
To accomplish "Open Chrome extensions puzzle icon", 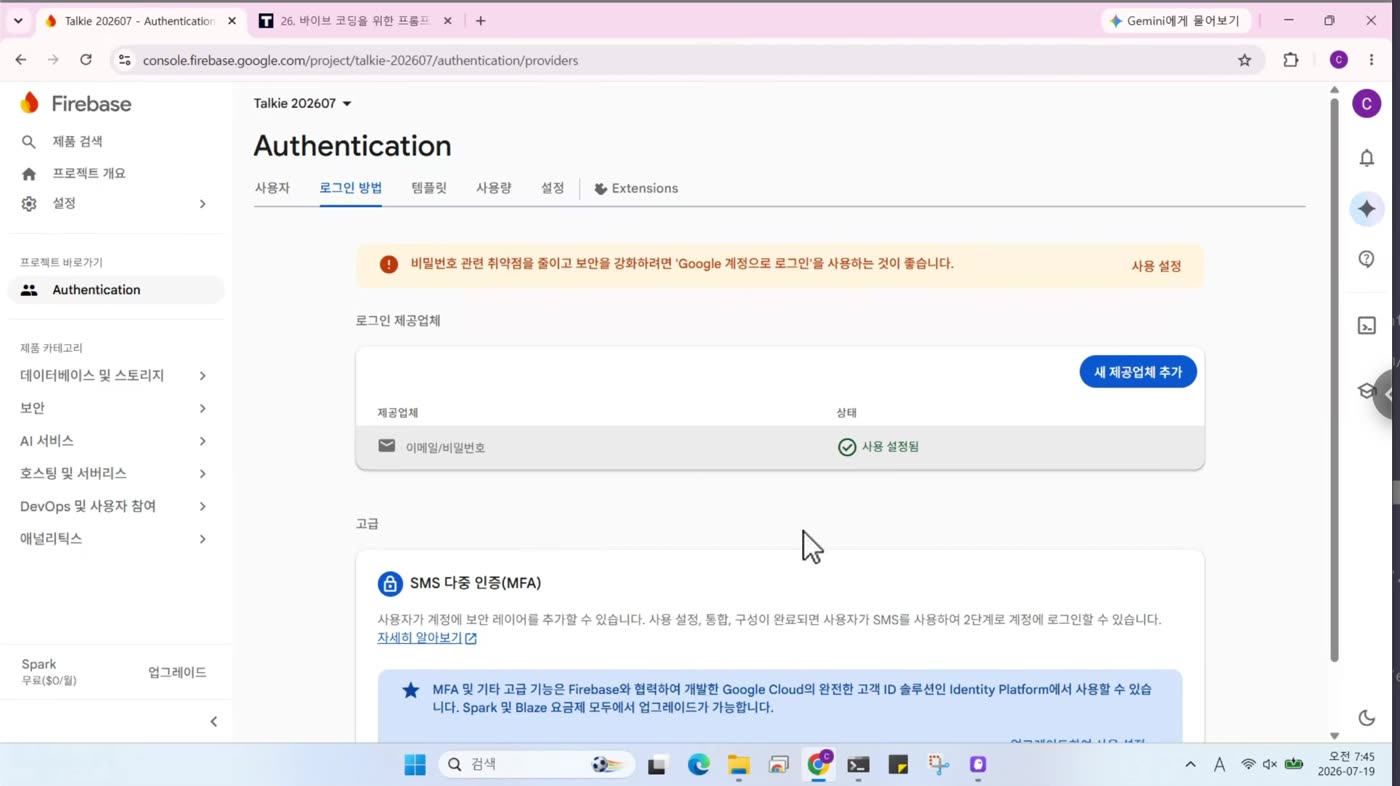I will point(1291,60).
